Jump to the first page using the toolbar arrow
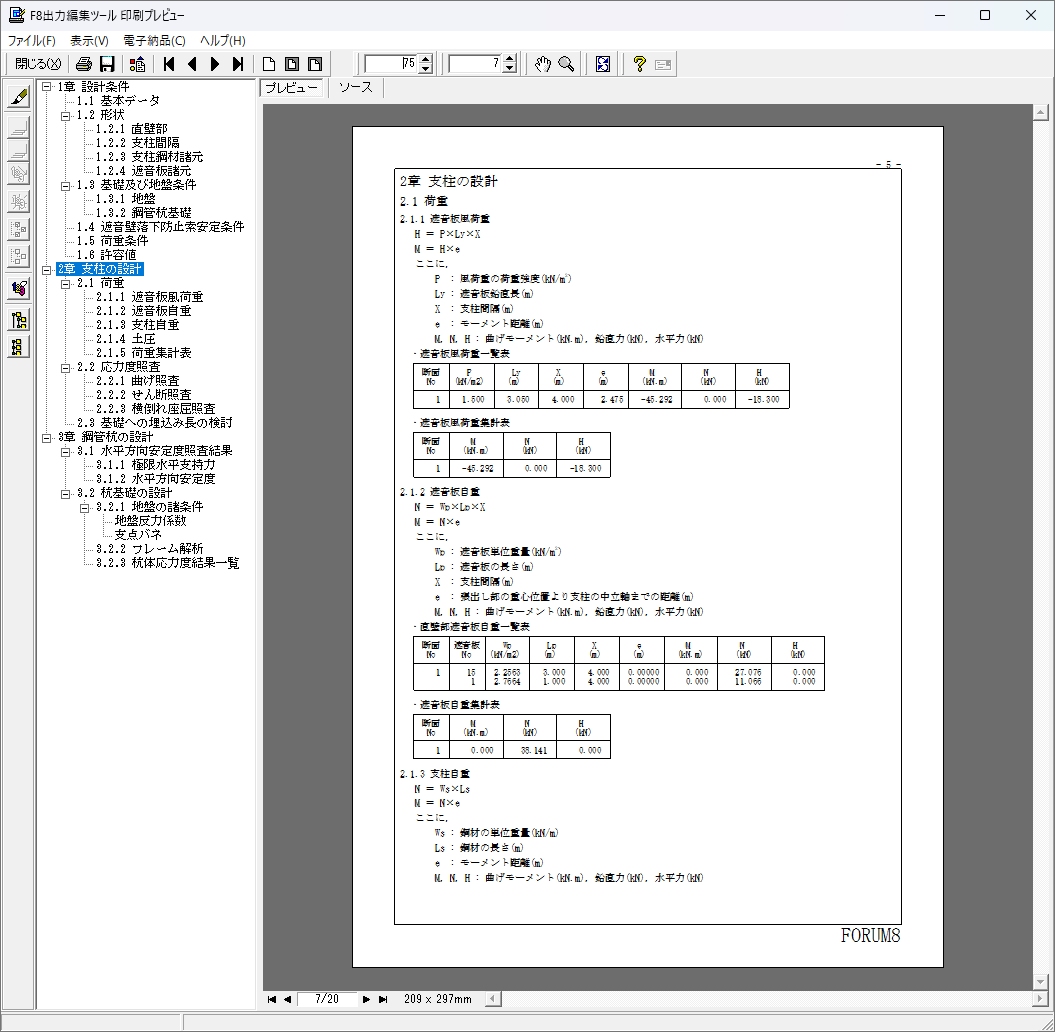Screen dimensions: 1055x1032 (x=169, y=64)
